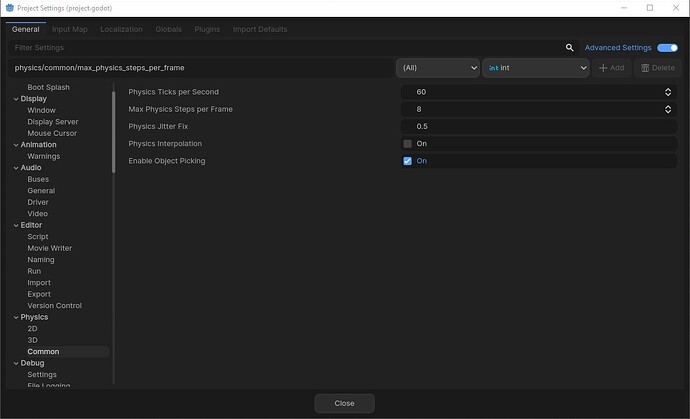Image resolution: width=690 pixels, height=419 pixels.
Task: Switch to the Input Map tab
Action: 70,29
